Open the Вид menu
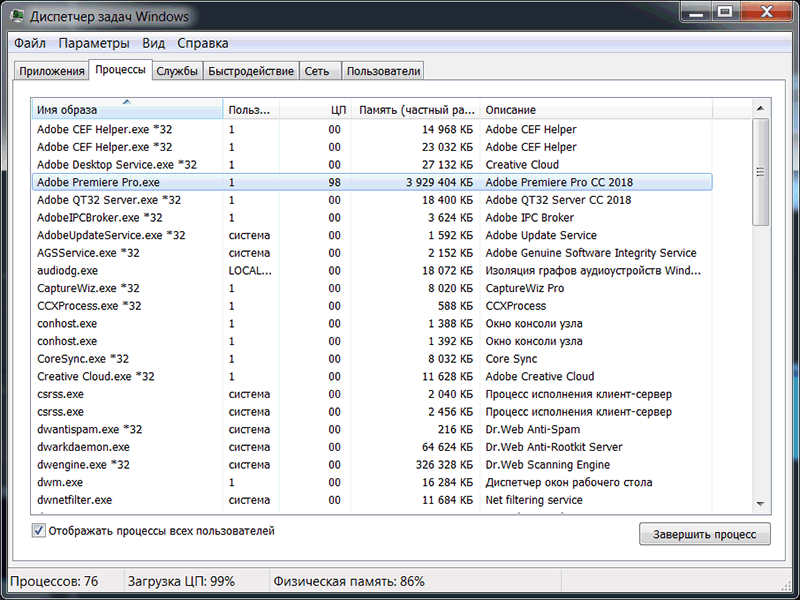800x600 pixels. coord(154,43)
